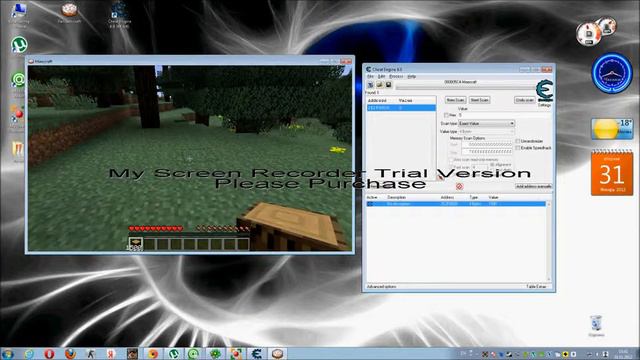Select the highlighted entry in the address table

click(456, 204)
